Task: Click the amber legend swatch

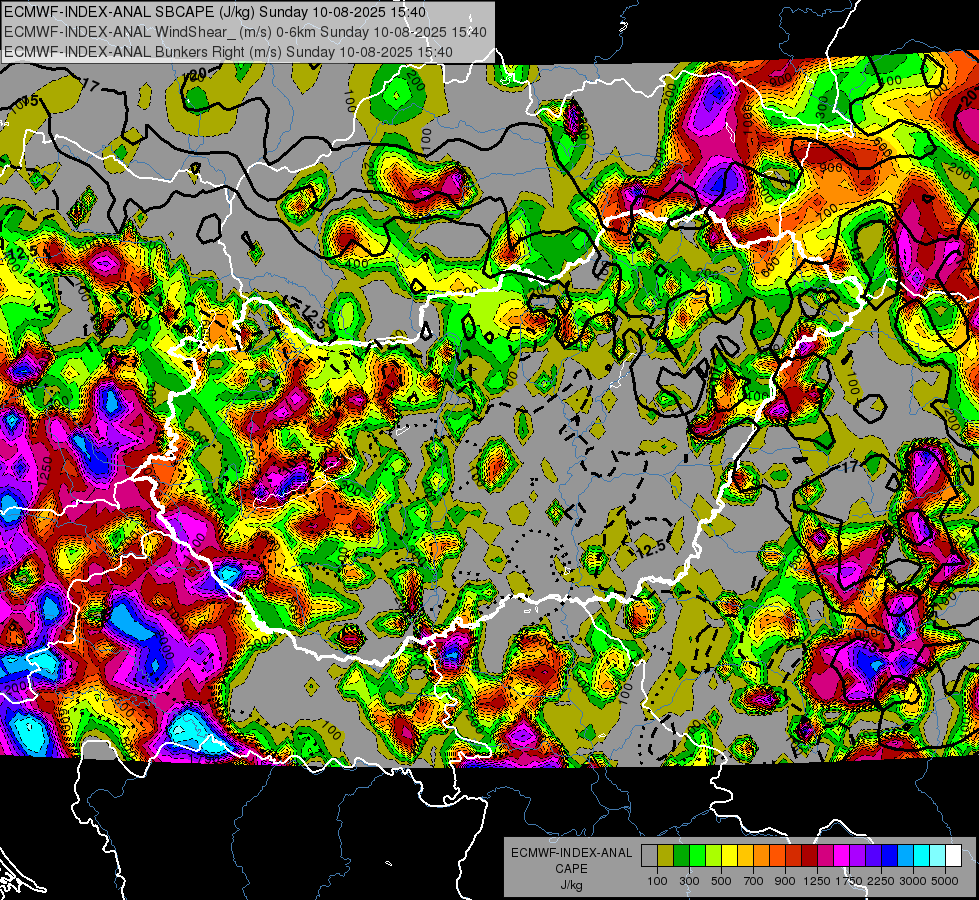Action: point(745,855)
